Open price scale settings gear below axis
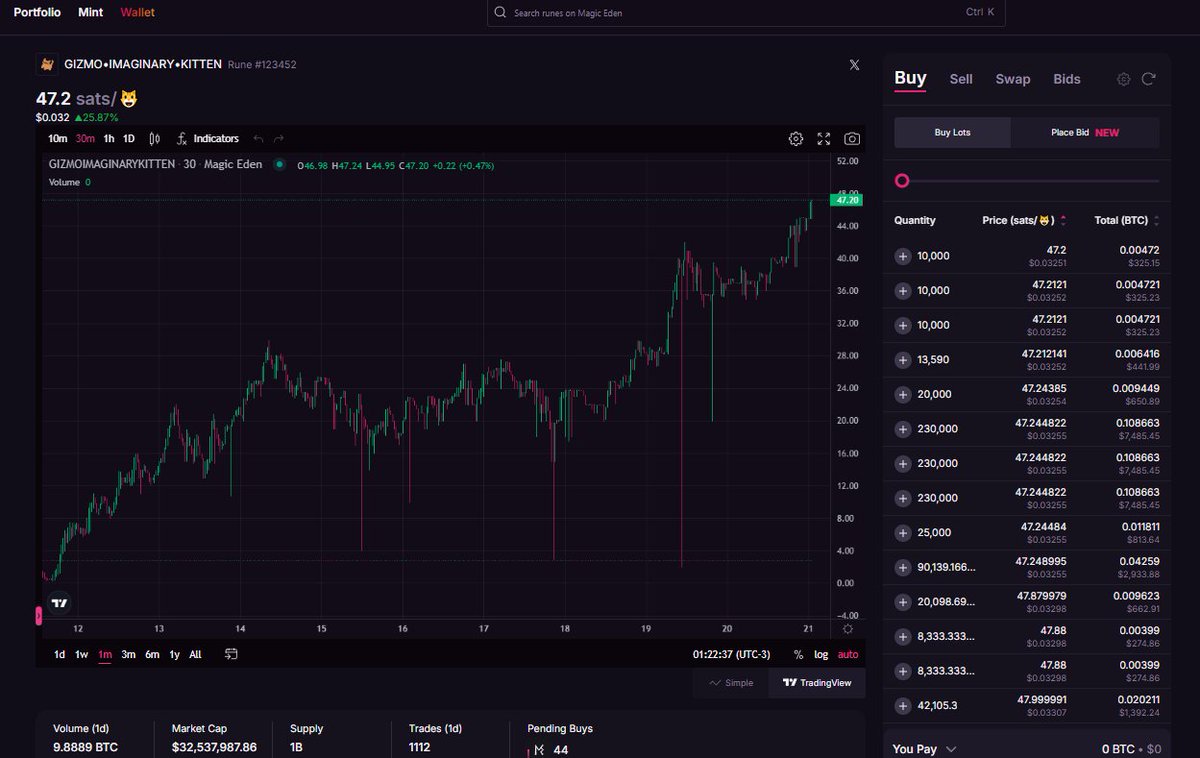Image resolution: width=1200 pixels, height=758 pixels. click(x=848, y=629)
